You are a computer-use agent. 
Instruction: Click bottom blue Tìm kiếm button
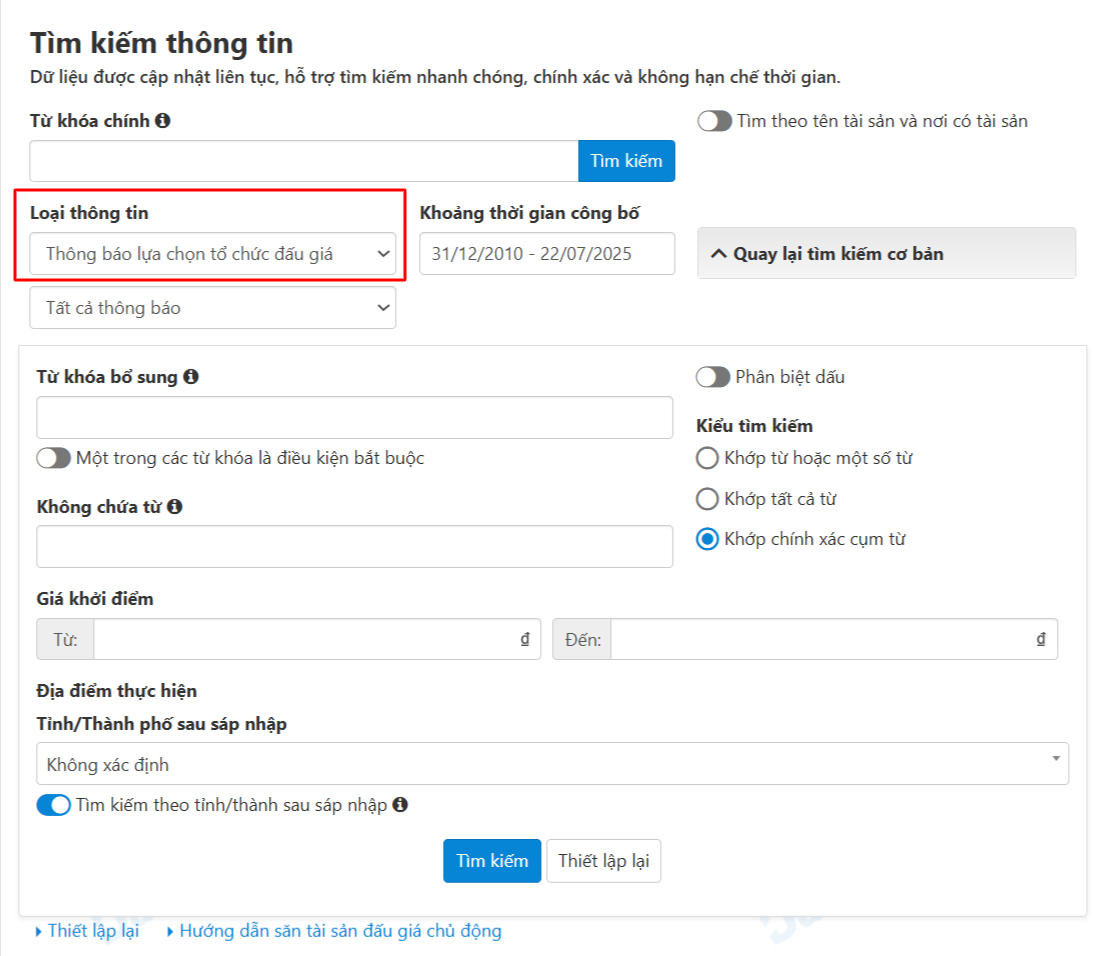click(492, 861)
